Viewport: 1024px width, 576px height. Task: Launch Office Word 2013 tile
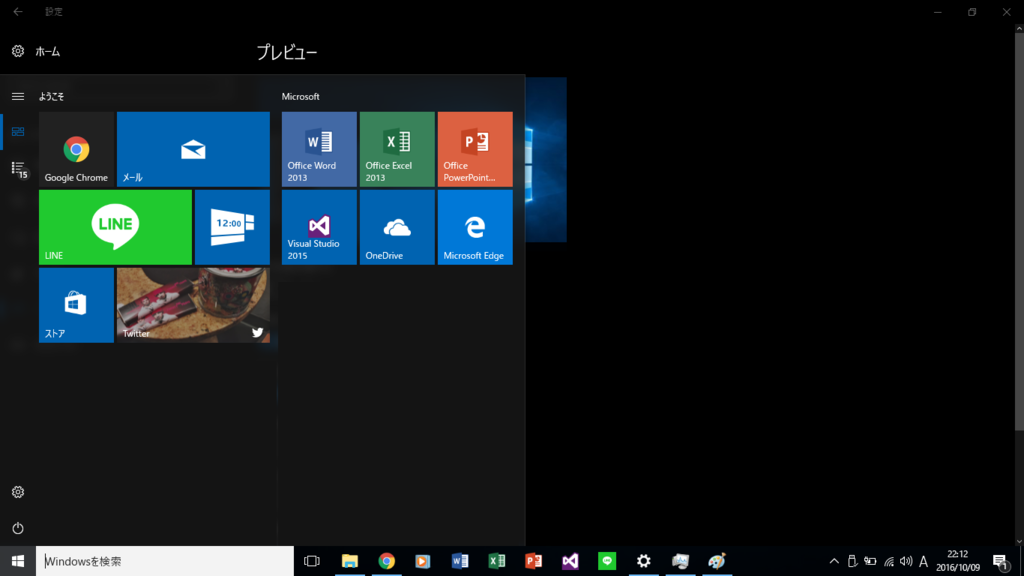pyautogui.click(x=319, y=149)
